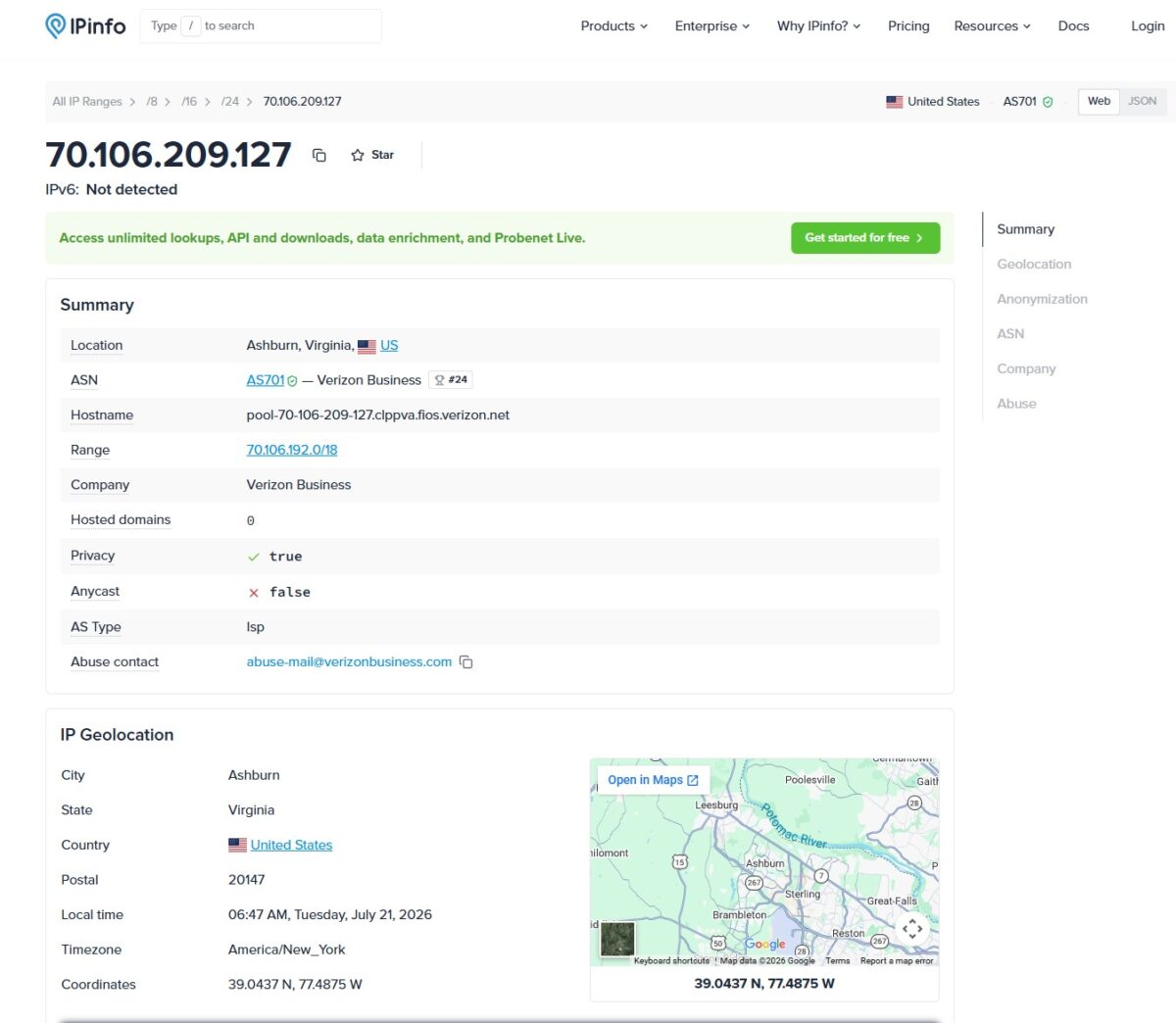Jump to the Summary section in sidebar
Screen dimensions: 1176x1023
tap(1026, 229)
